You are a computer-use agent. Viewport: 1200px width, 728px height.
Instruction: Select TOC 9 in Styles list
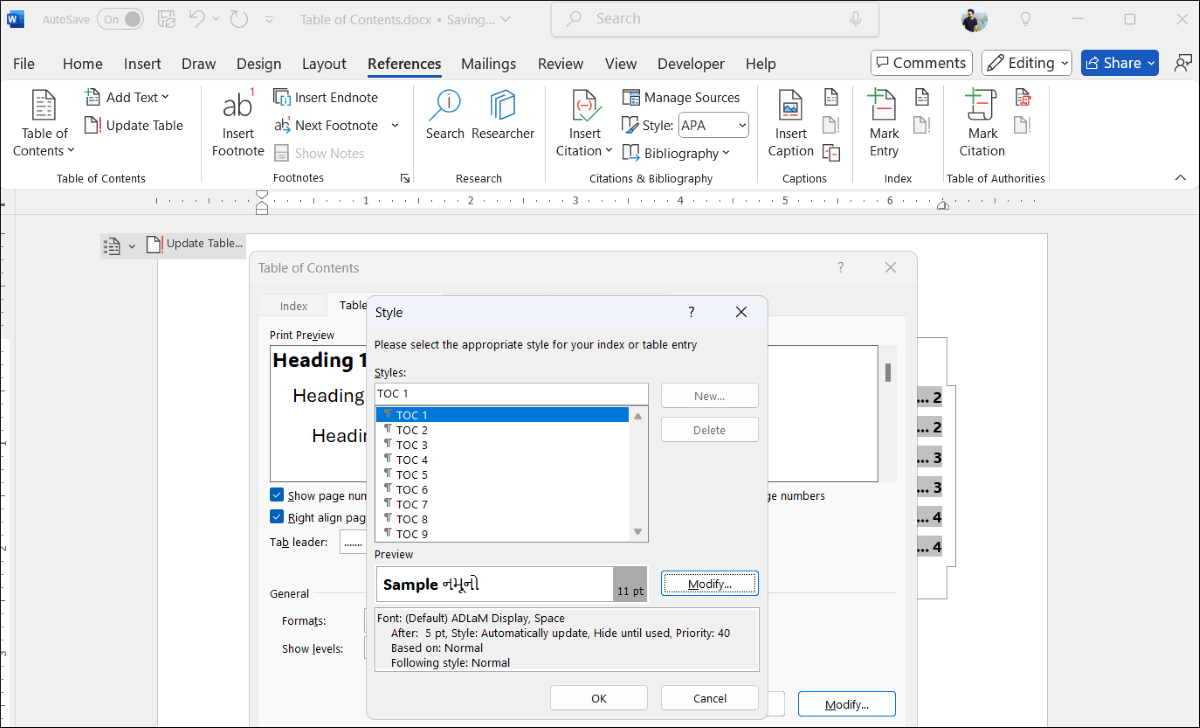coord(502,534)
